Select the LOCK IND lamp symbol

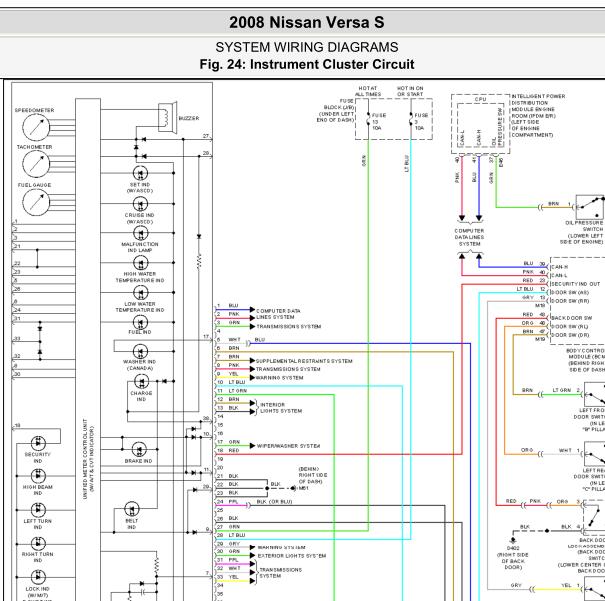(38, 577)
